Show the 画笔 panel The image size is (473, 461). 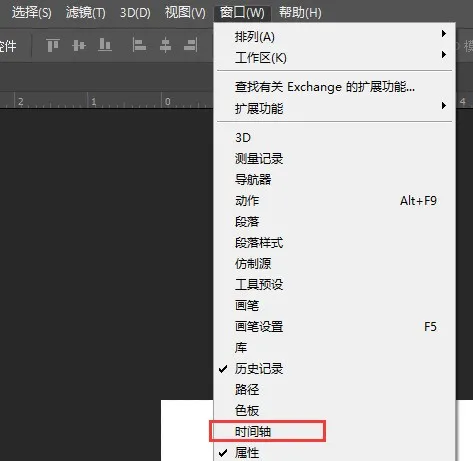tap(334, 305)
